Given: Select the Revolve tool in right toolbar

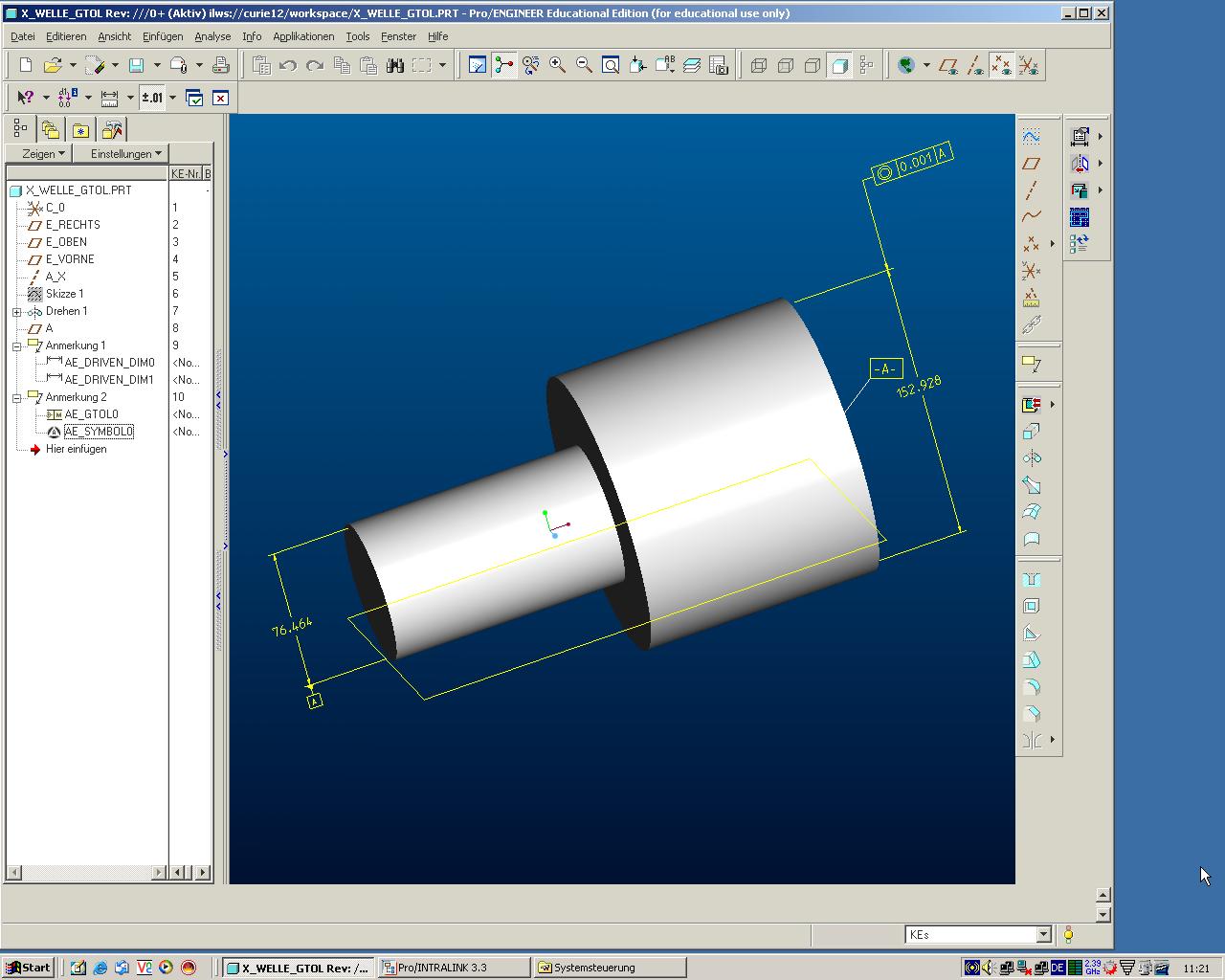Looking at the screenshot, I should pos(1031,458).
